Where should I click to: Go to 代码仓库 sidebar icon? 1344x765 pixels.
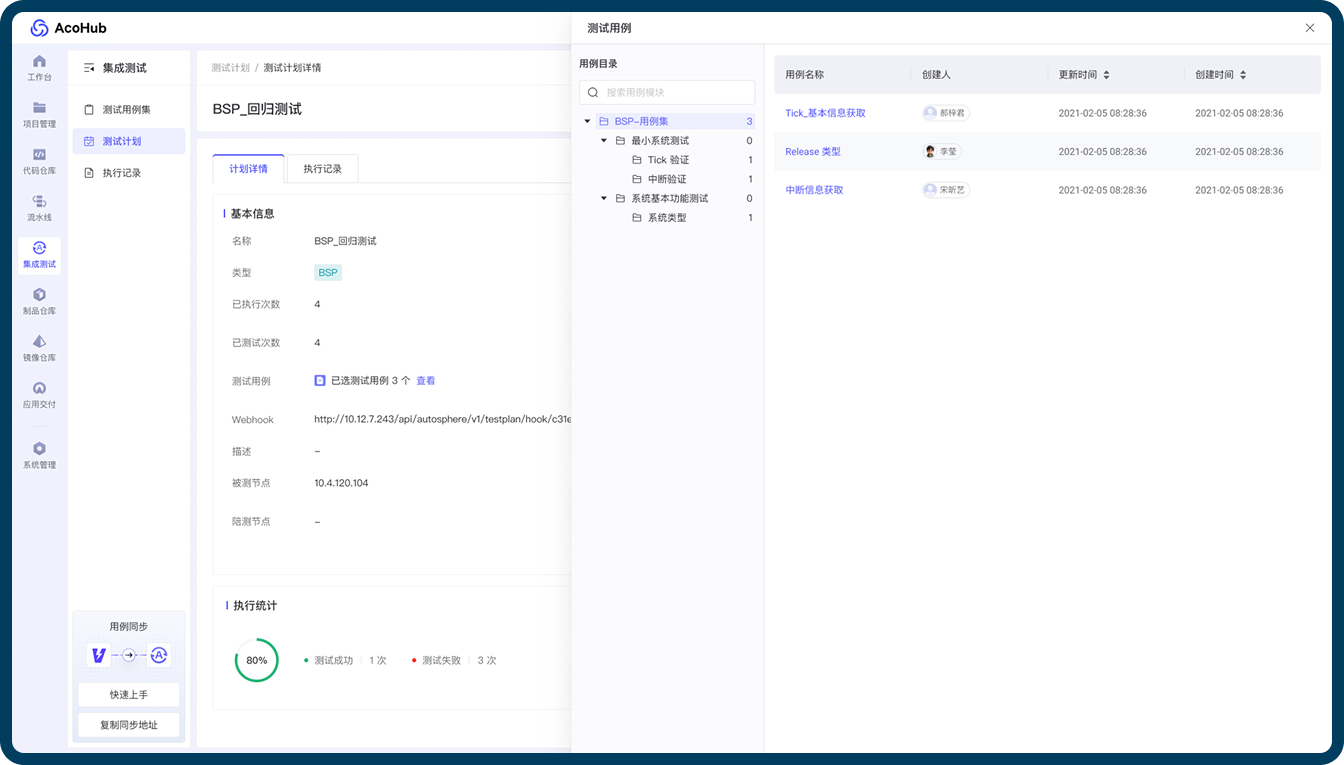tap(39, 154)
